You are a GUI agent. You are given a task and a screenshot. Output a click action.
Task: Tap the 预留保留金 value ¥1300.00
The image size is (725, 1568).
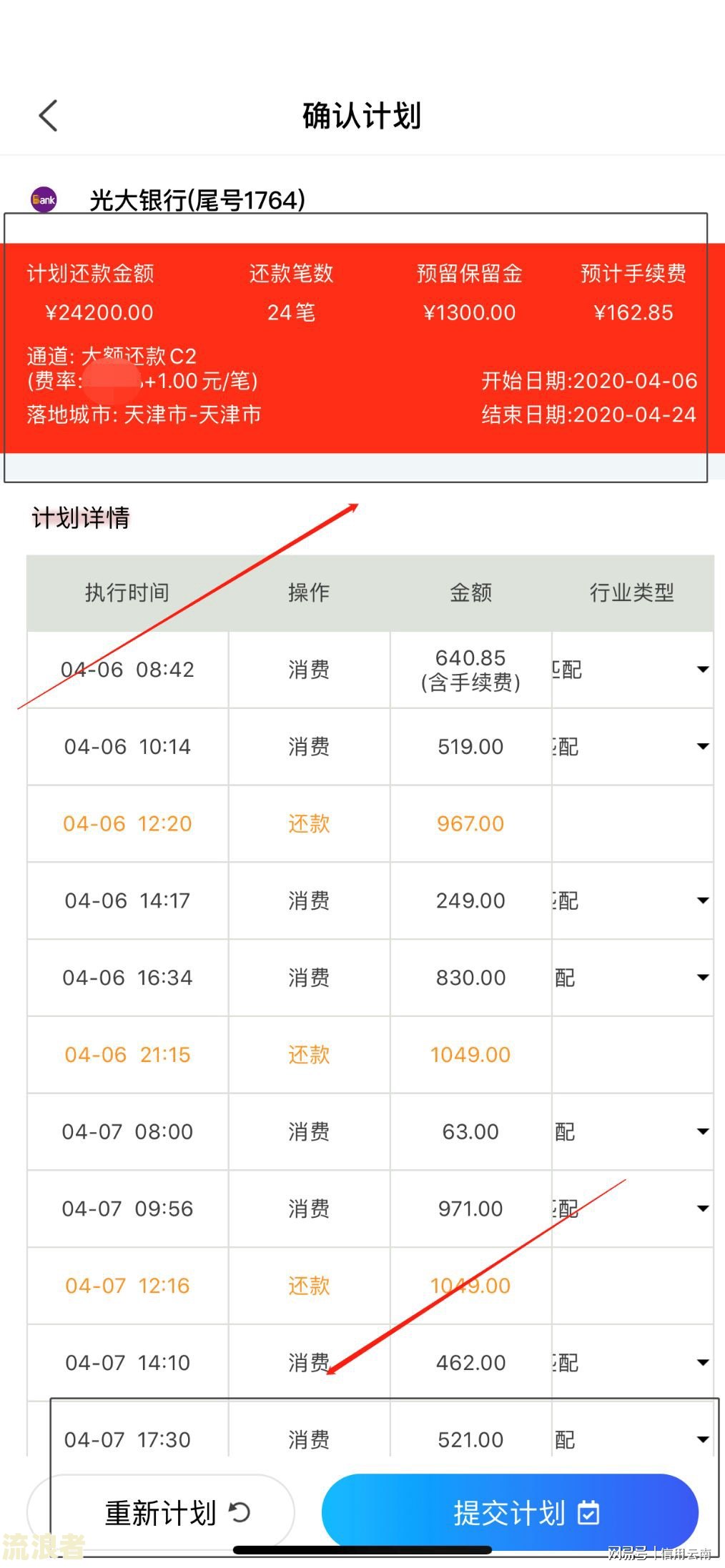(x=469, y=312)
